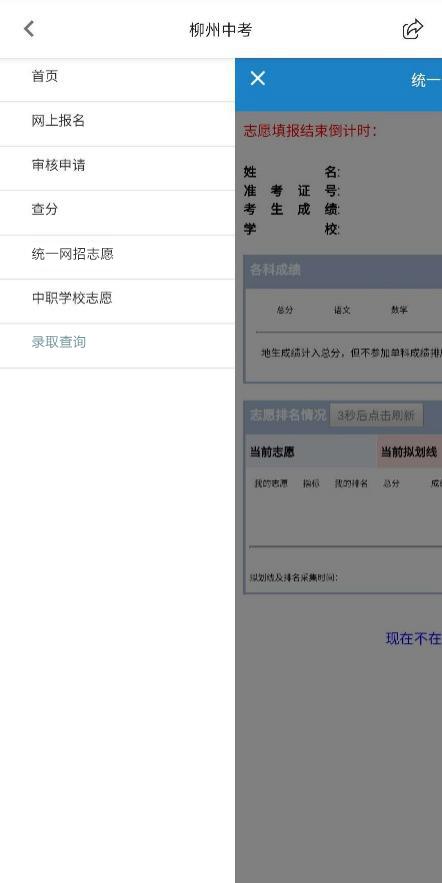Click the 3秒后点击刷新 button
Image resolution: width=442 pixels, height=883 pixels.
click(x=376, y=416)
